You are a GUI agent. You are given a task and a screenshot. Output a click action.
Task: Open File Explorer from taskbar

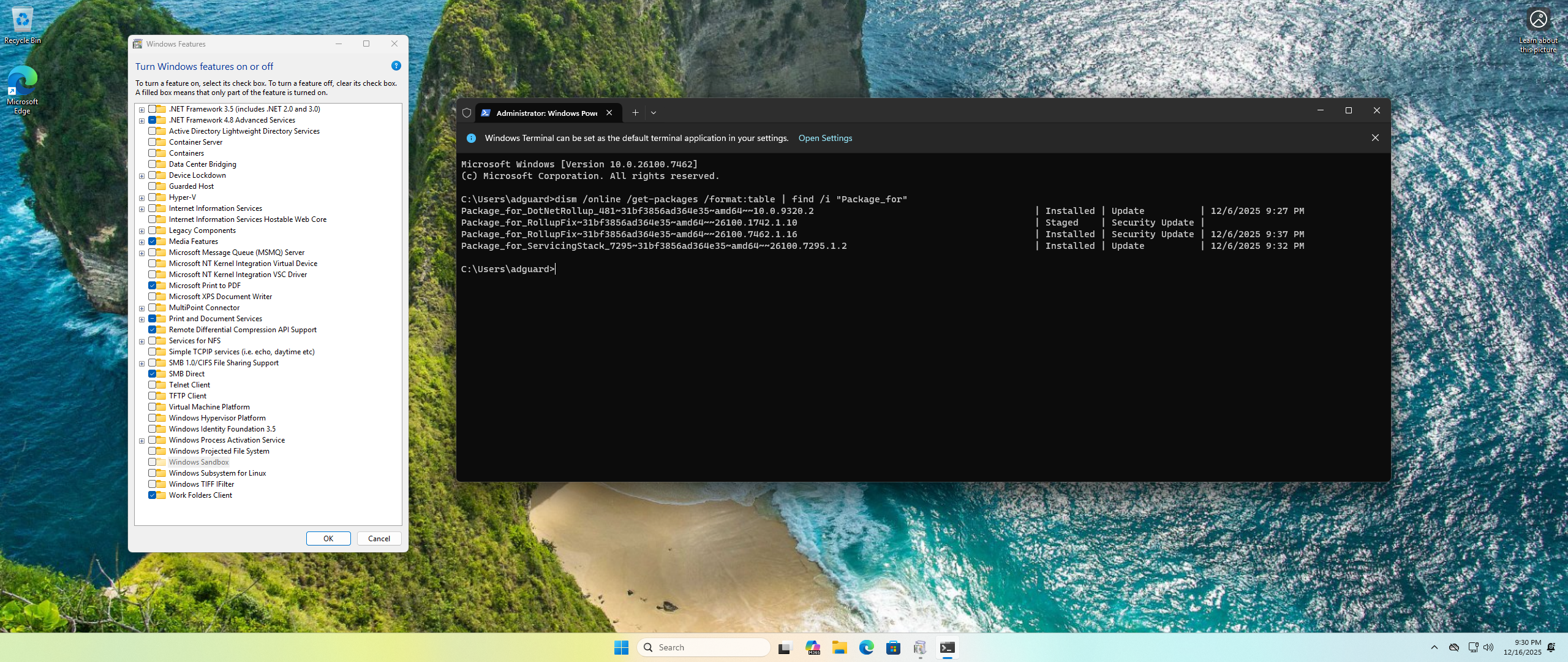pos(839,647)
